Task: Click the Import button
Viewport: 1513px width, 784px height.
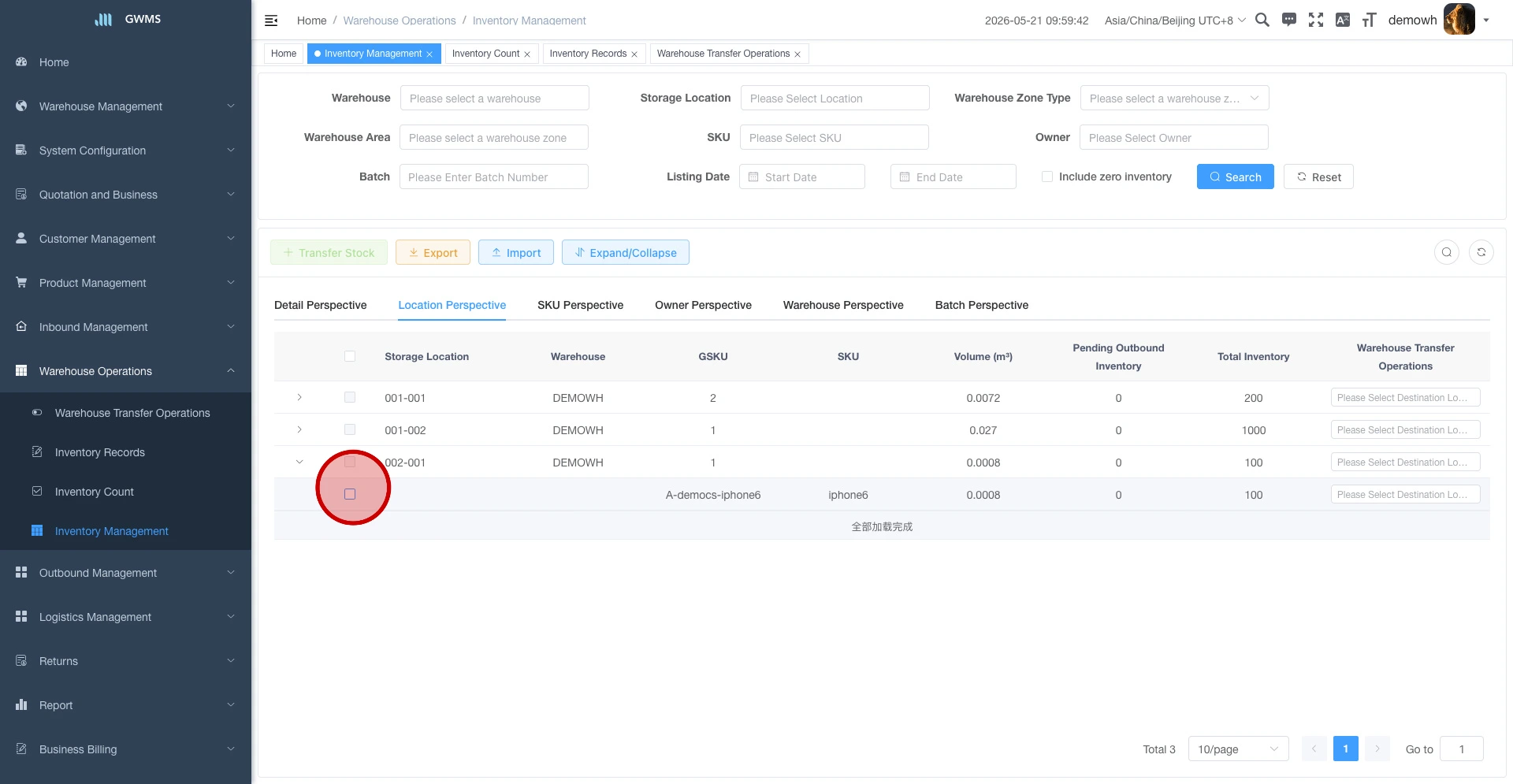Action: [516, 252]
